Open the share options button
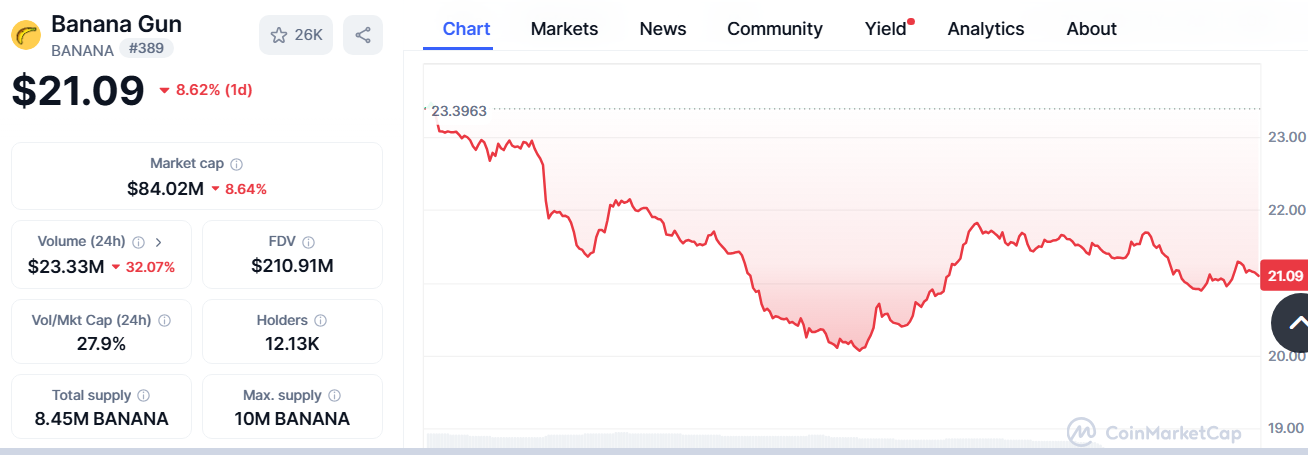 point(363,35)
